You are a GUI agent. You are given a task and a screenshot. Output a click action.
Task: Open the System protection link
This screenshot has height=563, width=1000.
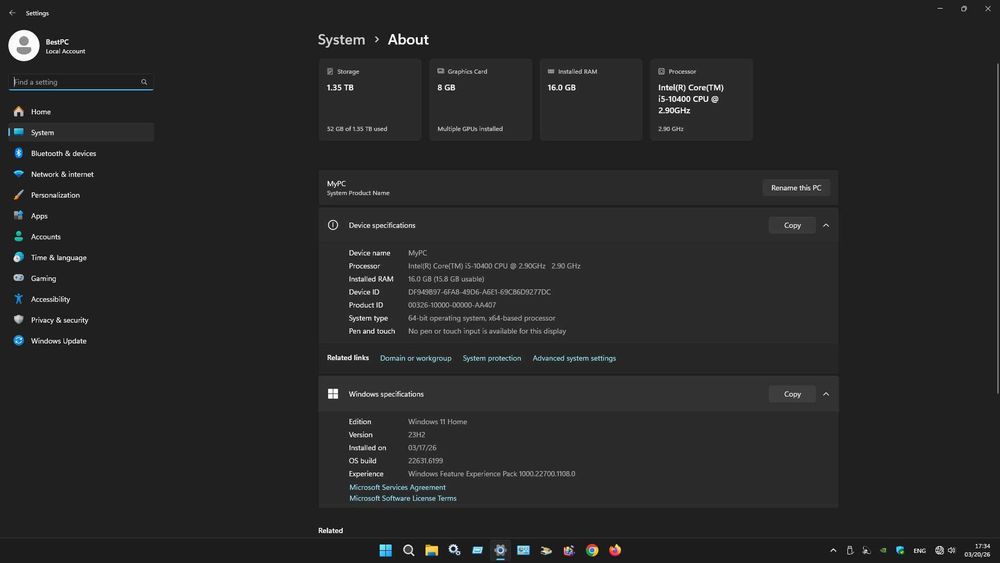tap(492, 358)
